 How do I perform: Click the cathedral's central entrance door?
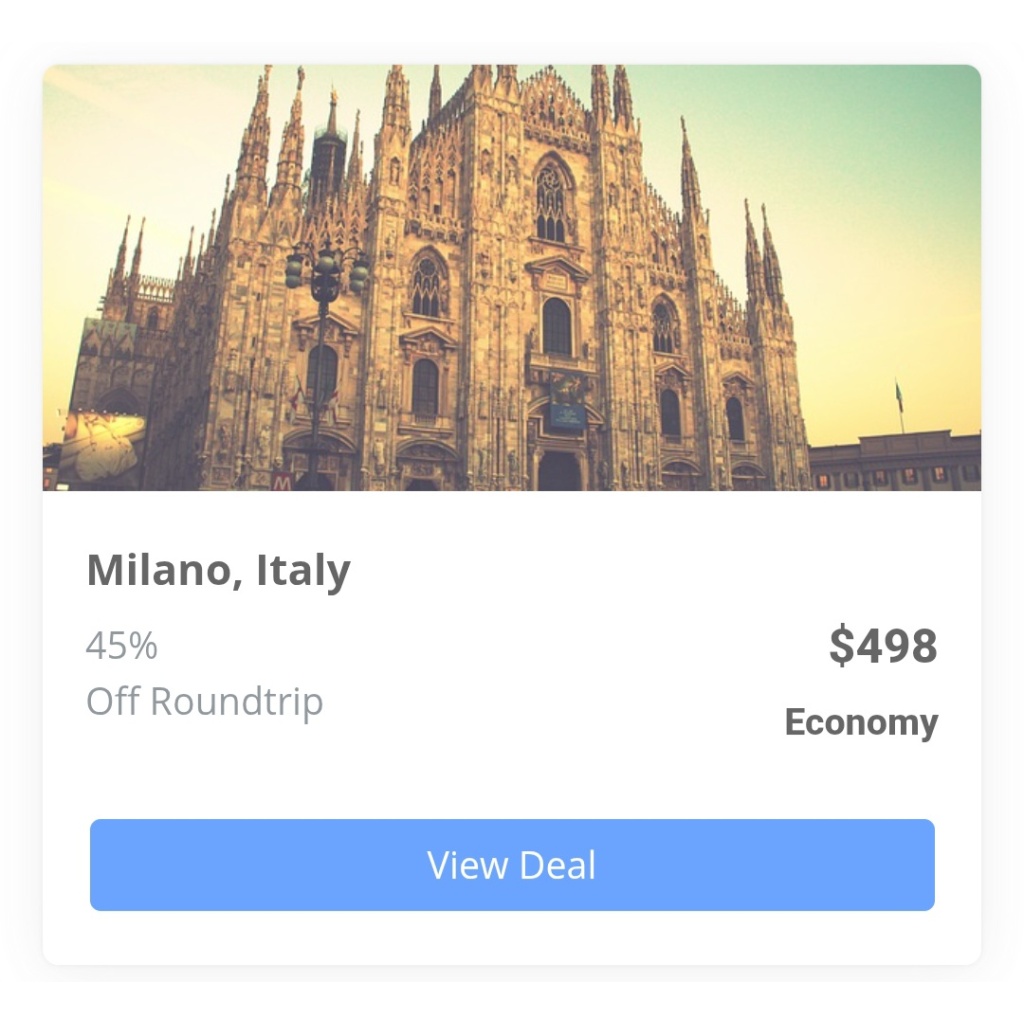[x=558, y=471]
